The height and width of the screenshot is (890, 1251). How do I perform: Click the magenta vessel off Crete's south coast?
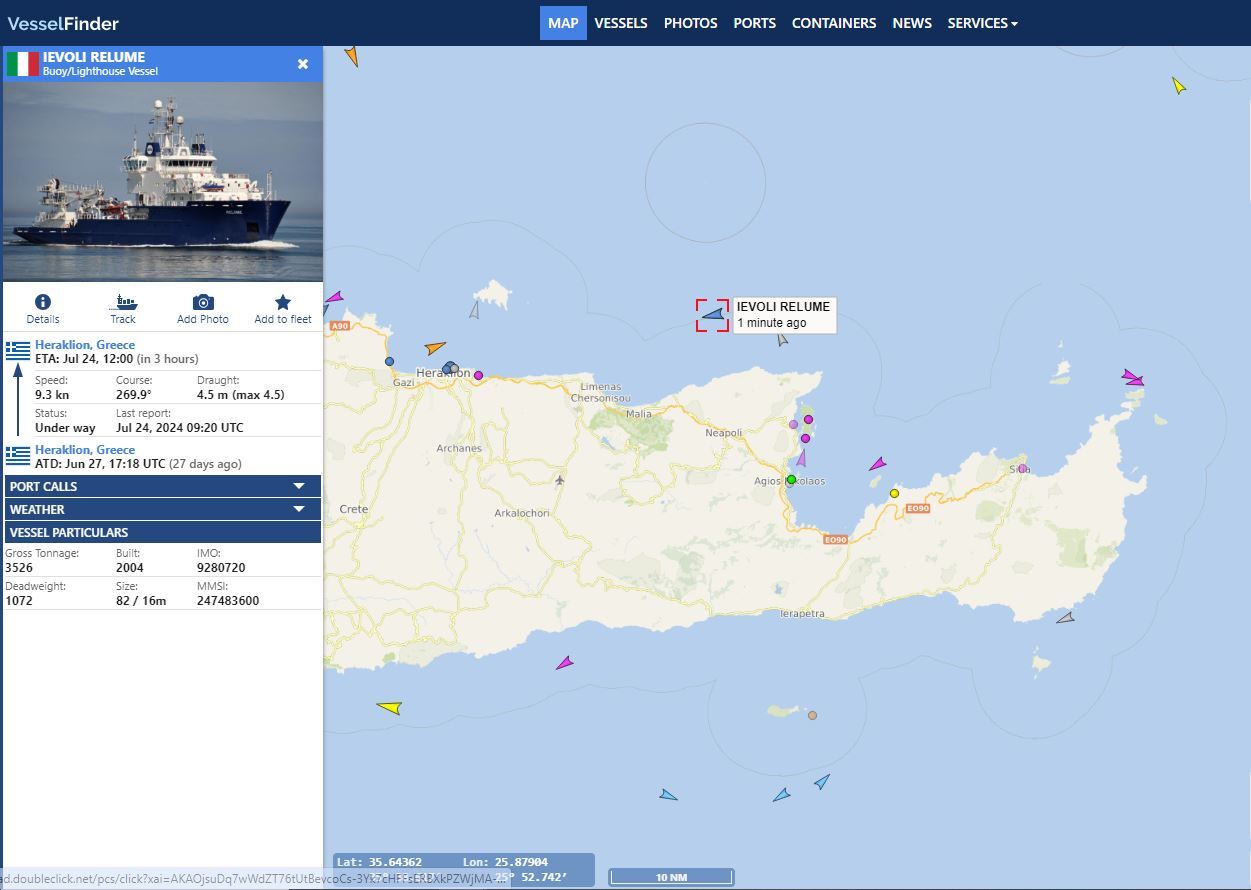565,663
